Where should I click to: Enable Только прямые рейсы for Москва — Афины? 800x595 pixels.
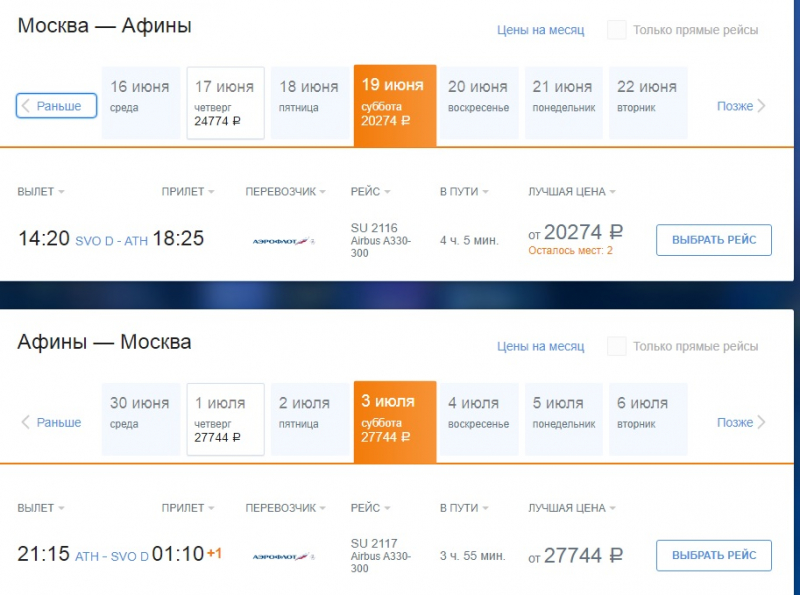tap(617, 30)
